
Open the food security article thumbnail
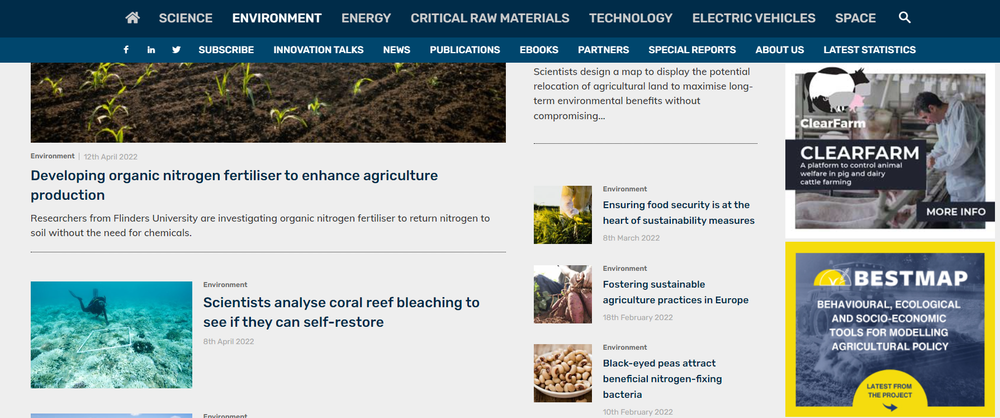point(562,215)
